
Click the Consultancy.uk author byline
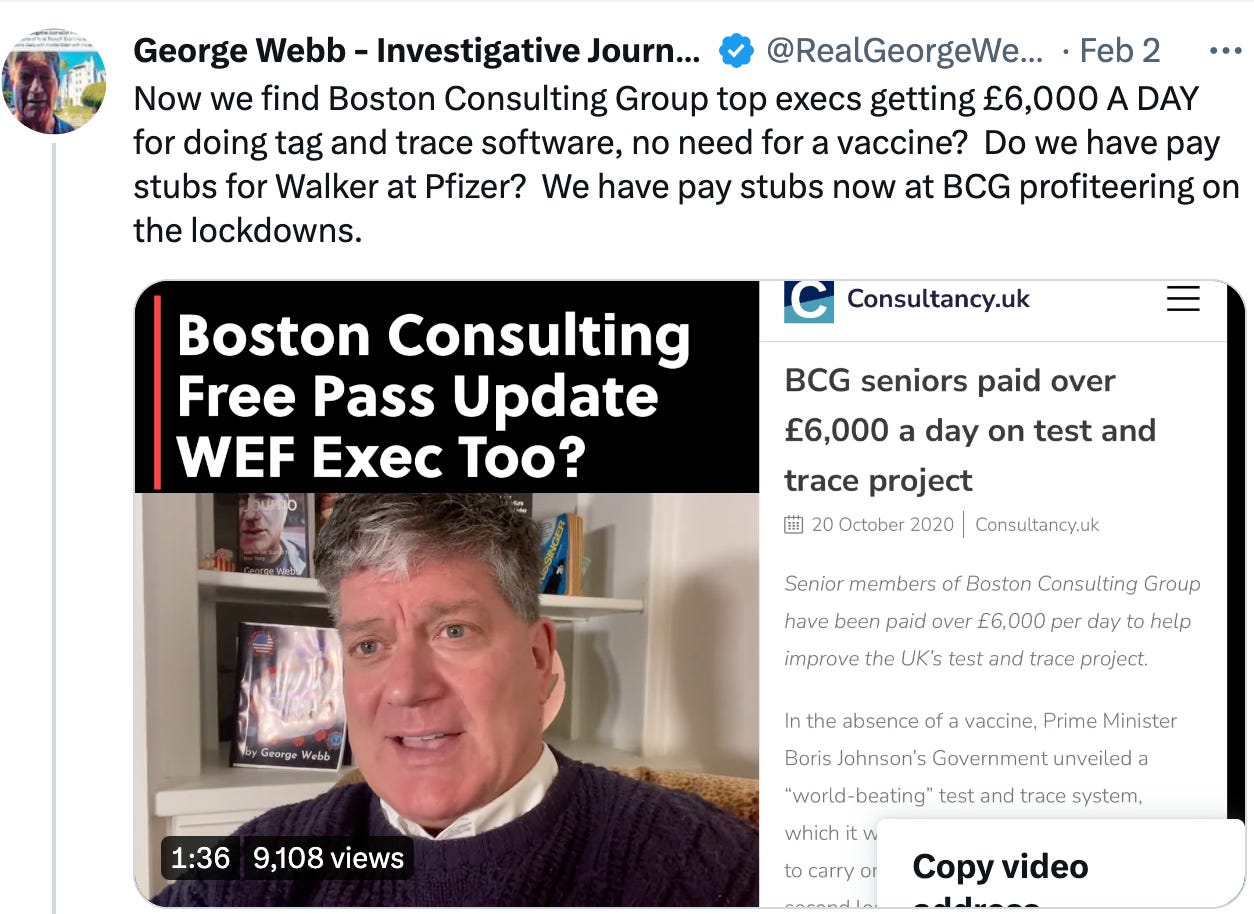[x=1037, y=525]
